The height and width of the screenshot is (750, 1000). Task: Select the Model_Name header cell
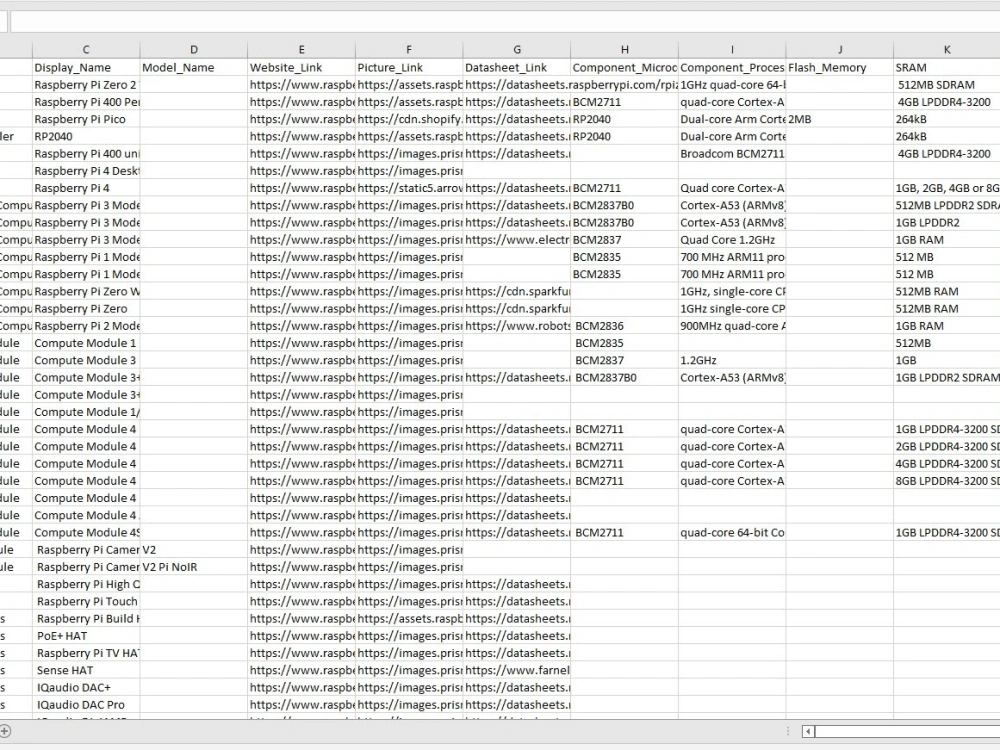[x=194, y=68]
